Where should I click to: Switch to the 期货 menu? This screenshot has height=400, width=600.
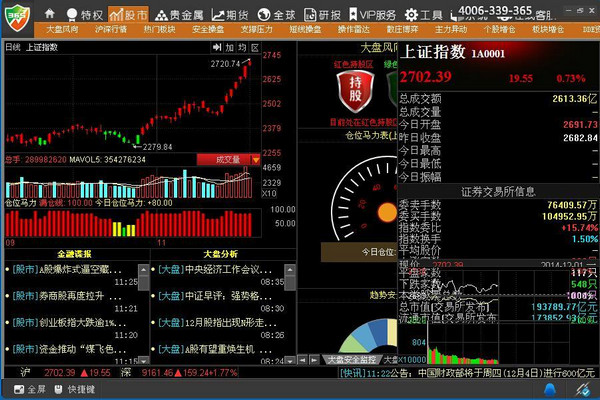point(230,15)
